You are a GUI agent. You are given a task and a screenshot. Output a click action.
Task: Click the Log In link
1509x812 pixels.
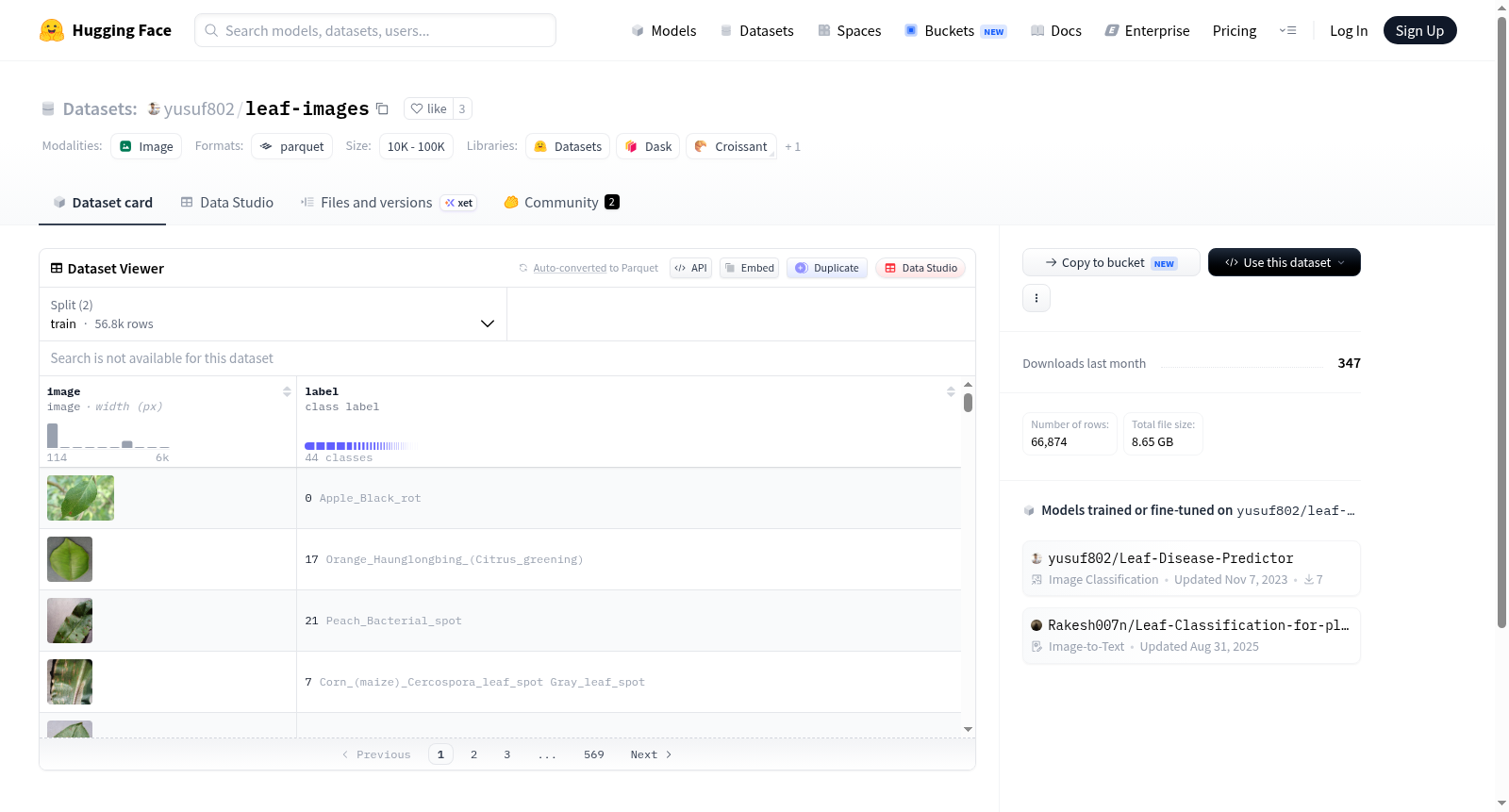1349,30
